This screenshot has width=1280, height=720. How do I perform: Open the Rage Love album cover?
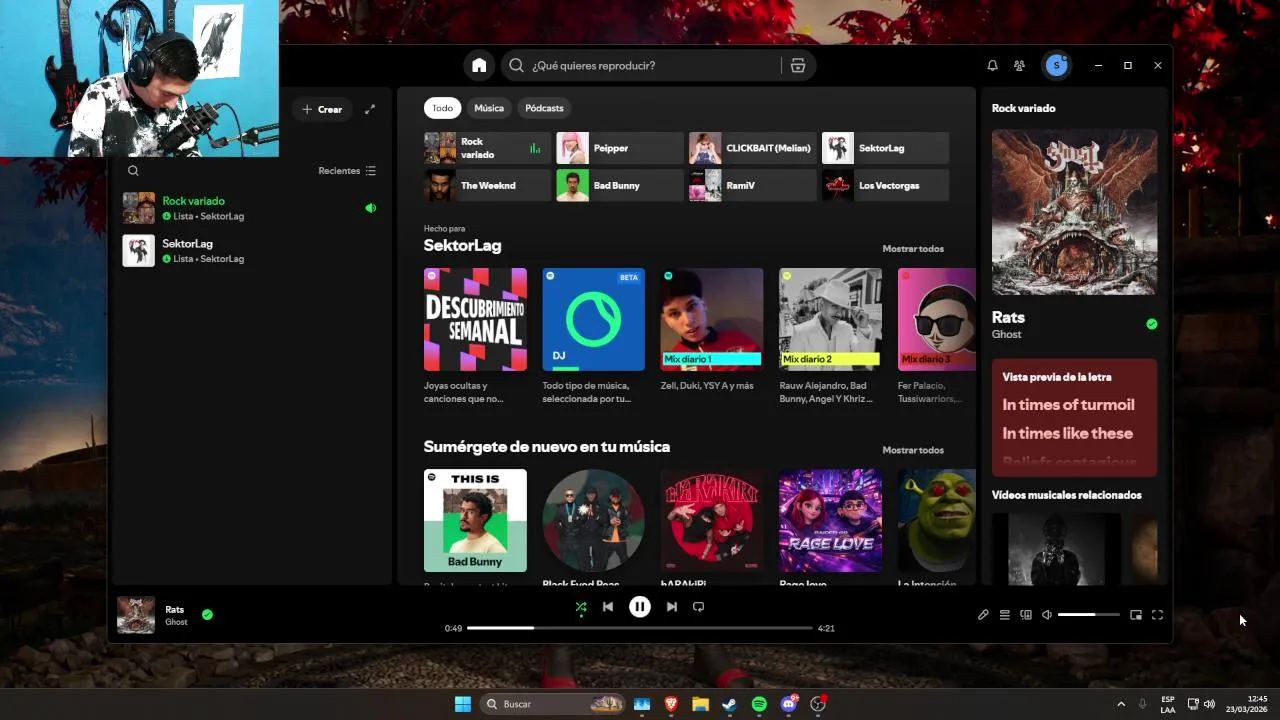tap(830, 520)
